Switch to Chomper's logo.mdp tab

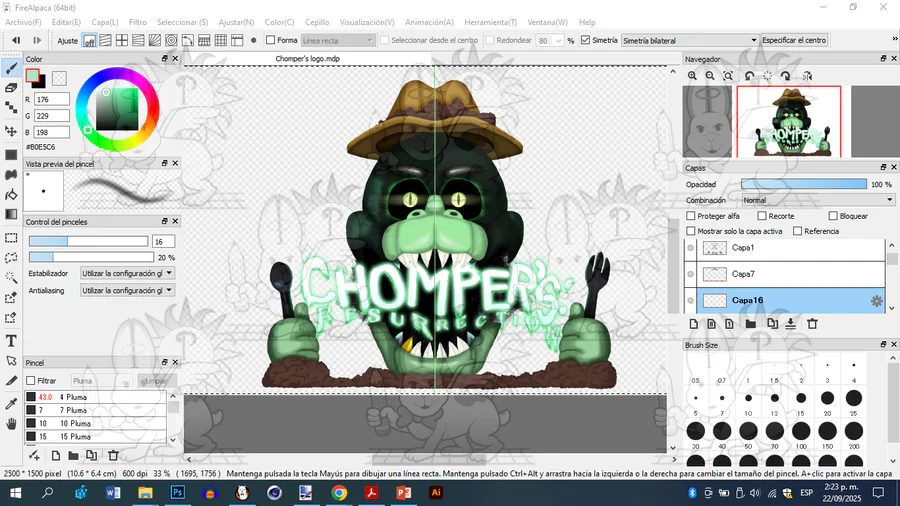point(308,59)
